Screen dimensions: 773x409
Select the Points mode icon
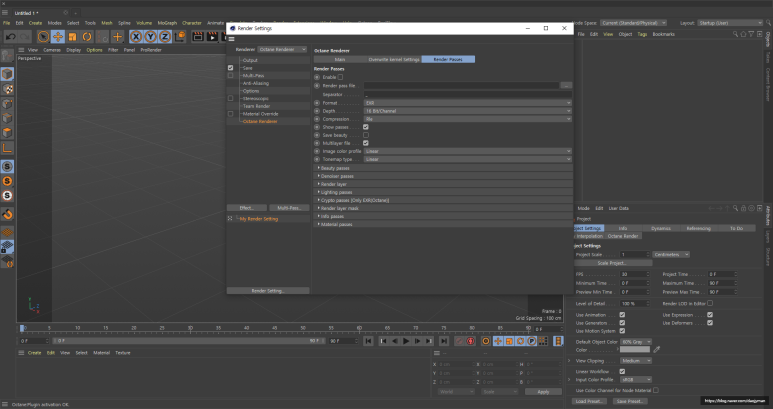click(x=7, y=103)
